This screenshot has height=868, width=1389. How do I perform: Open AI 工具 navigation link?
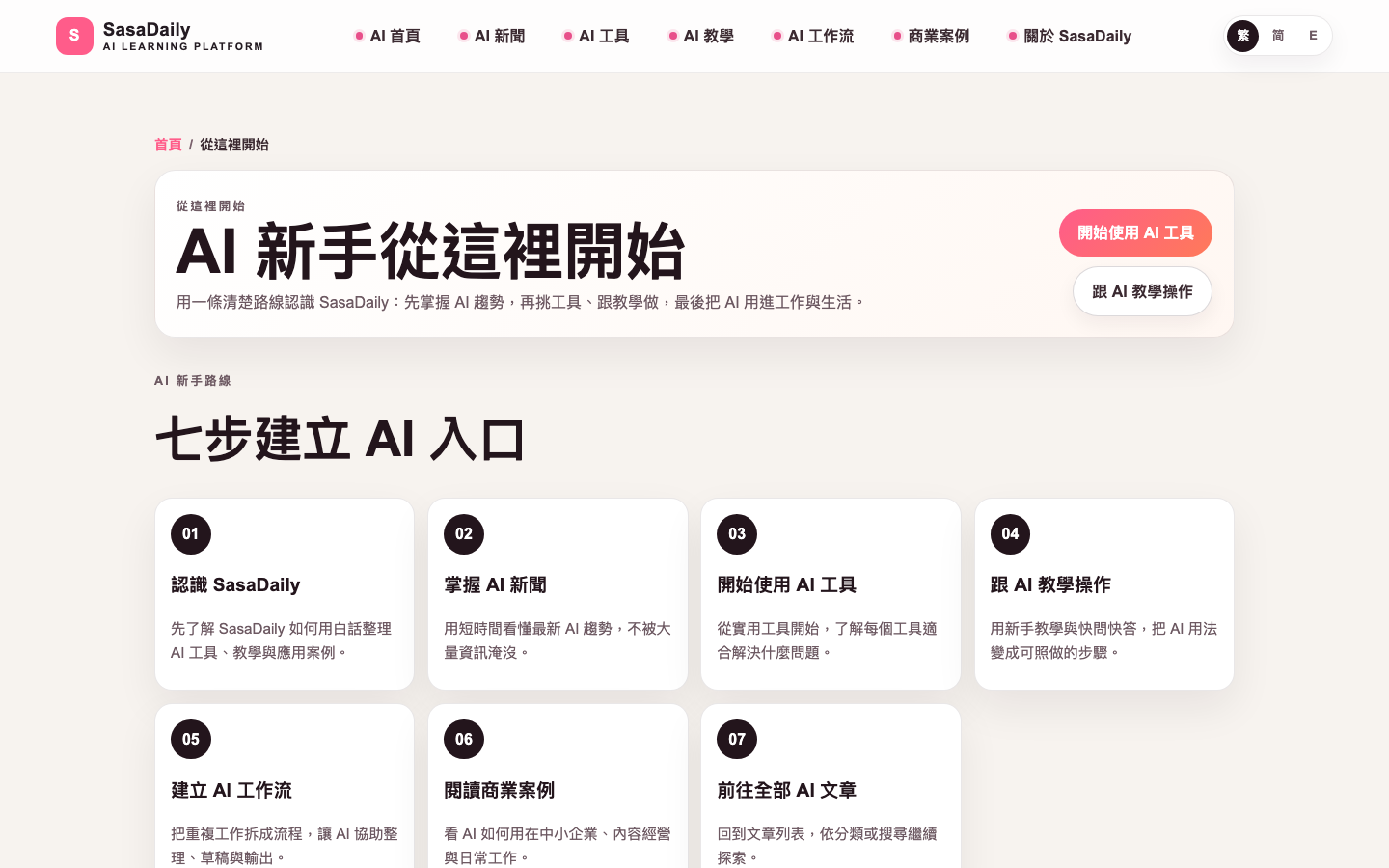[x=596, y=36]
